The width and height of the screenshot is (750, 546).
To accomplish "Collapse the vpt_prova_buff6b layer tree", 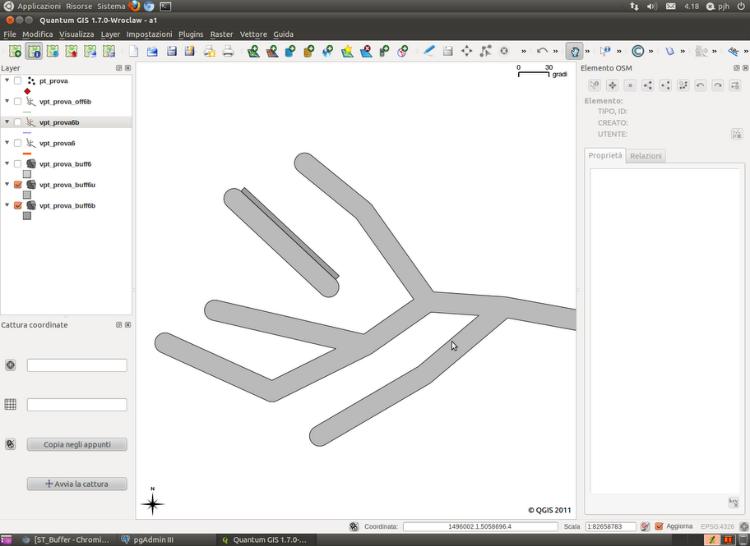I will [x=7, y=205].
